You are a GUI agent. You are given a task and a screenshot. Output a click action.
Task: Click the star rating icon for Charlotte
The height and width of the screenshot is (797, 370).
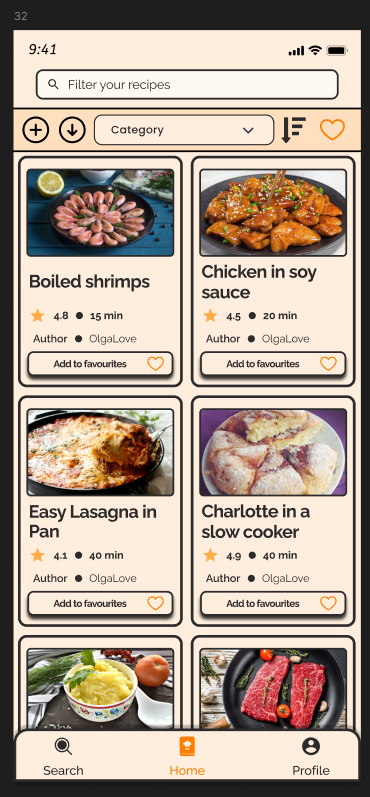pos(210,555)
